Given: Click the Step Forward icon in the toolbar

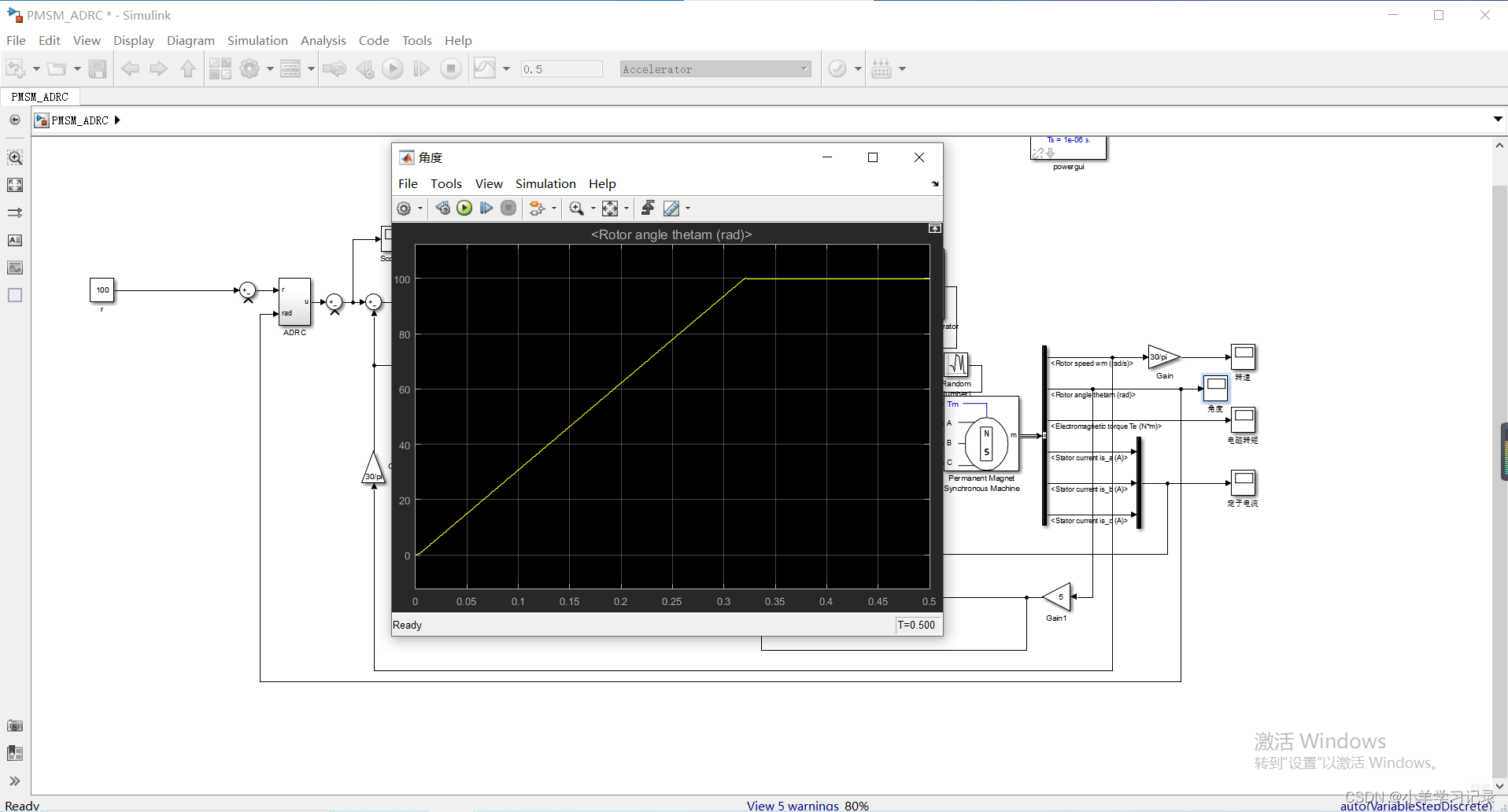Looking at the screenshot, I should click(421, 68).
